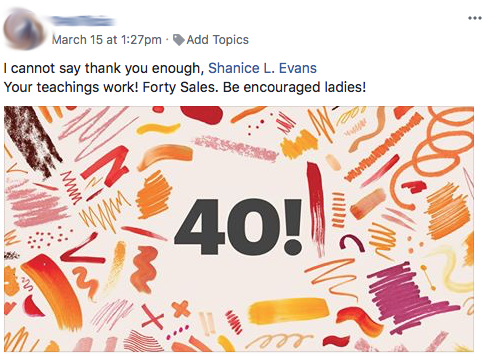Click the Add Topics link
Image resolution: width=492 pixels, height=361 pixels.
tap(217, 40)
